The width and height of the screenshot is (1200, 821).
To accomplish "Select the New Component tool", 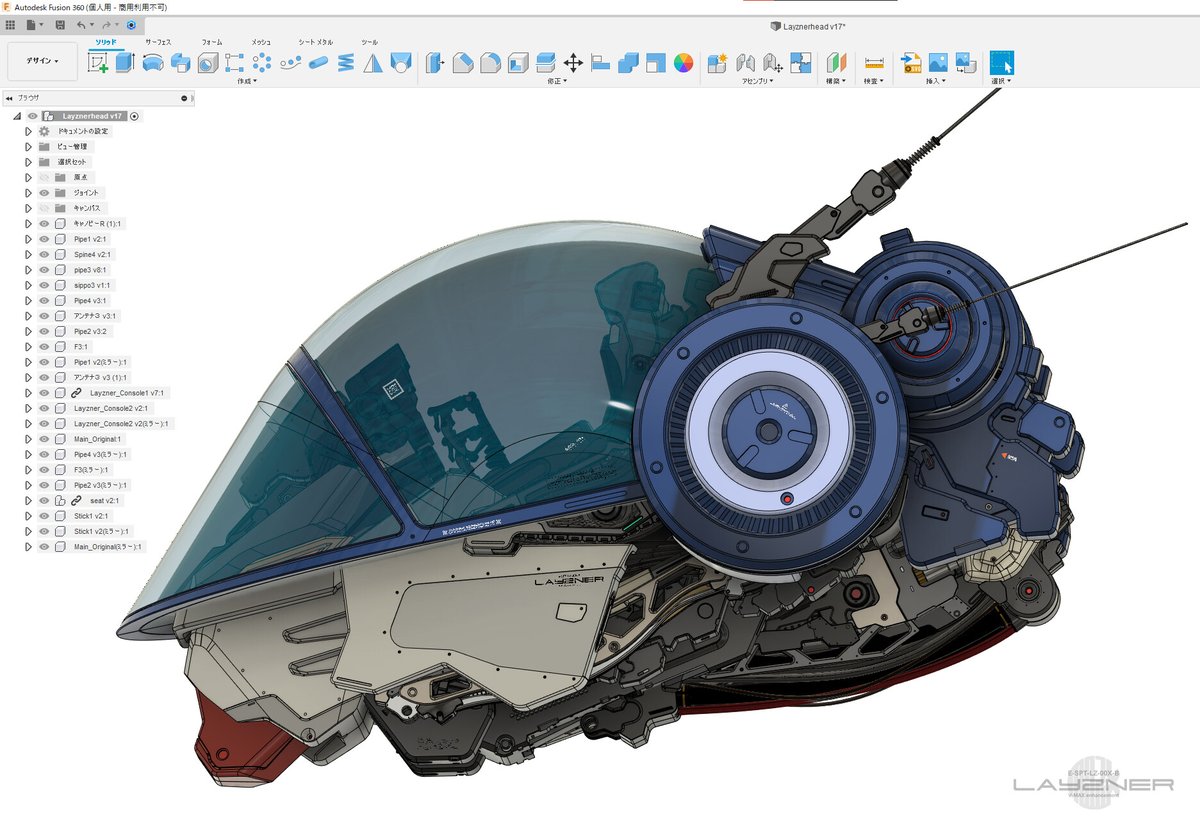I will point(717,63).
